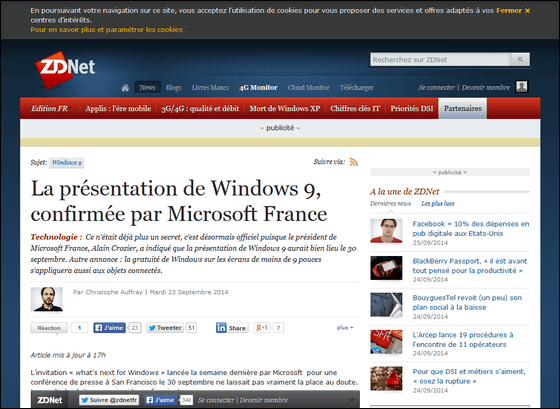Open Livres blancs menu item

[210, 88]
